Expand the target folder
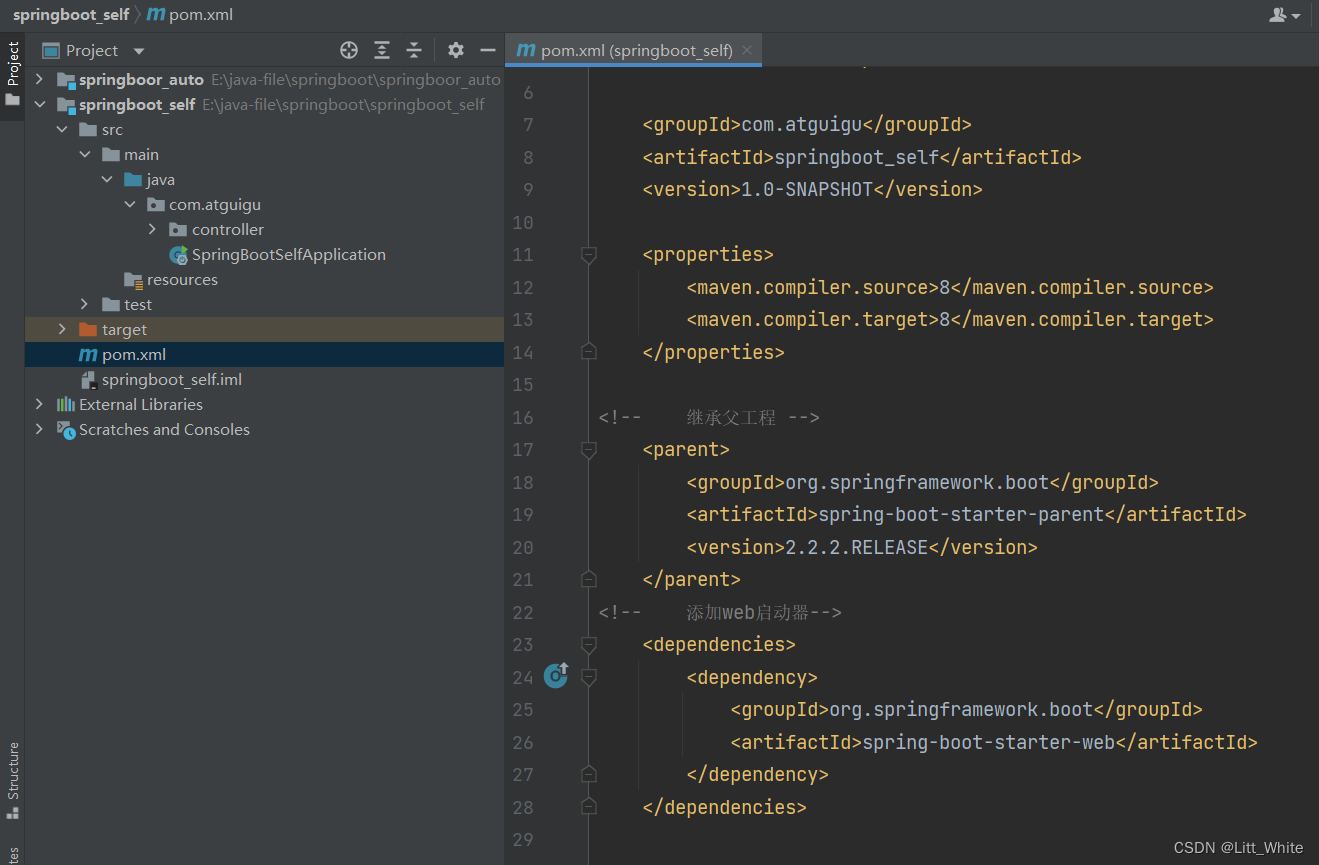This screenshot has height=865, width=1319. 62,329
